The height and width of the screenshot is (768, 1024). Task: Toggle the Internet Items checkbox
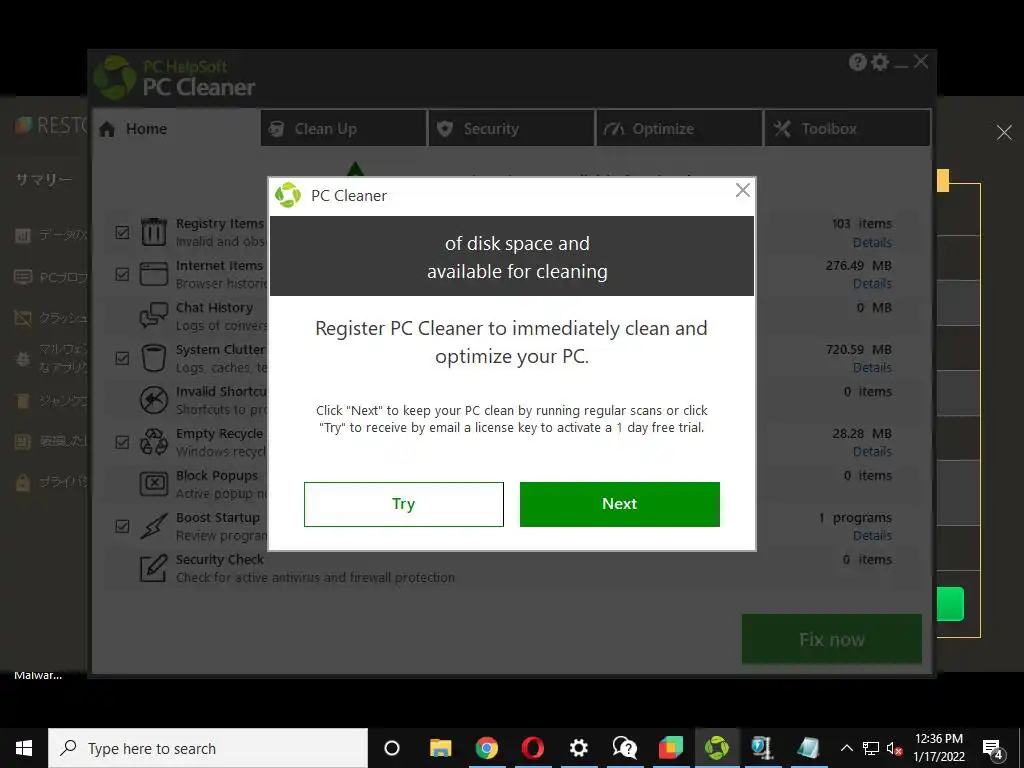click(x=122, y=274)
